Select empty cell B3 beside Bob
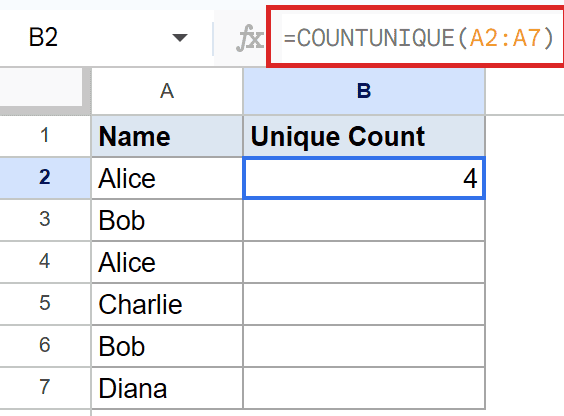 click(x=364, y=220)
